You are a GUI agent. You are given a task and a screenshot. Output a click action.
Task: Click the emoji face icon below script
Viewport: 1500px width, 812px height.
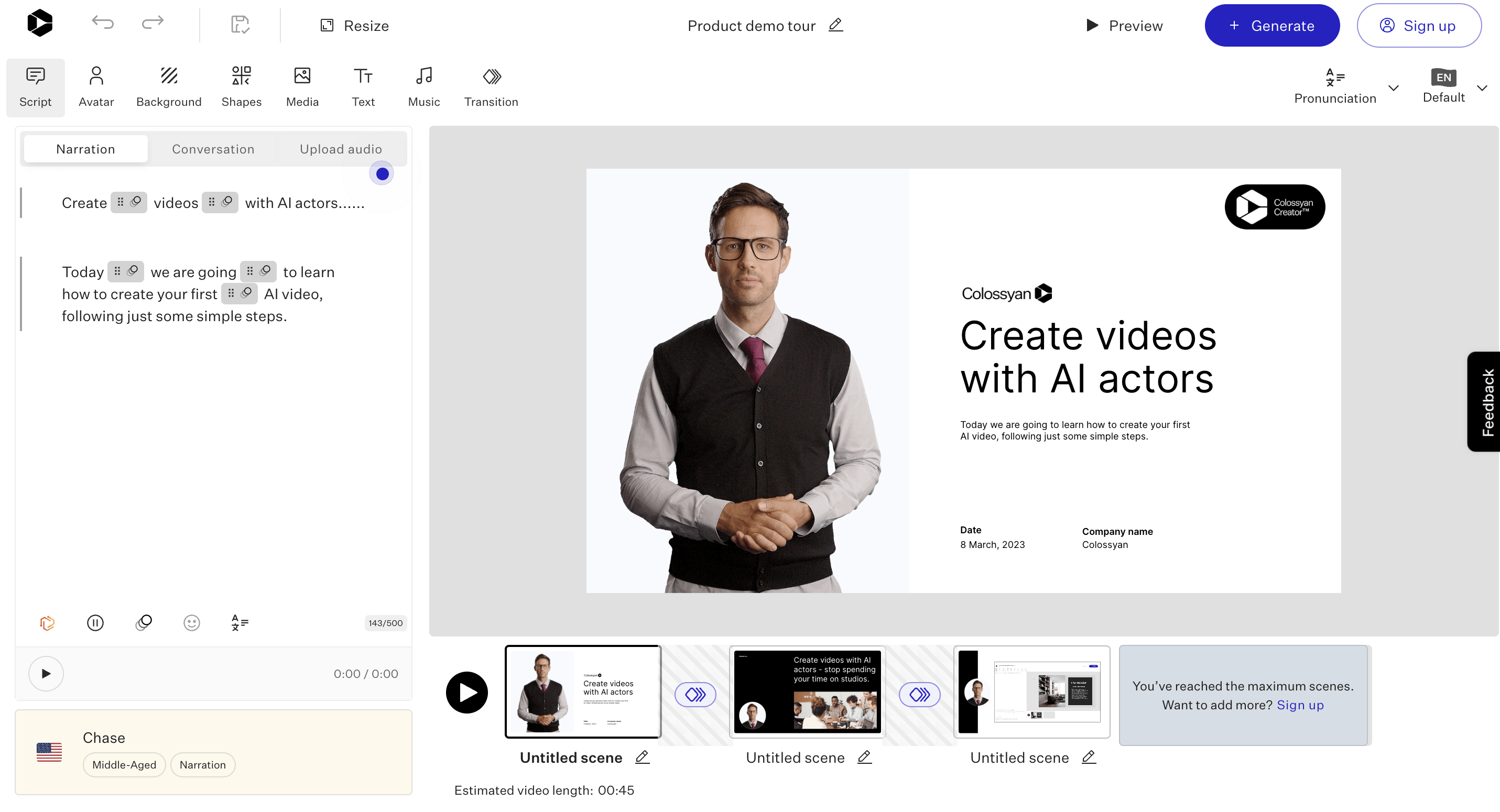click(x=192, y=623)
